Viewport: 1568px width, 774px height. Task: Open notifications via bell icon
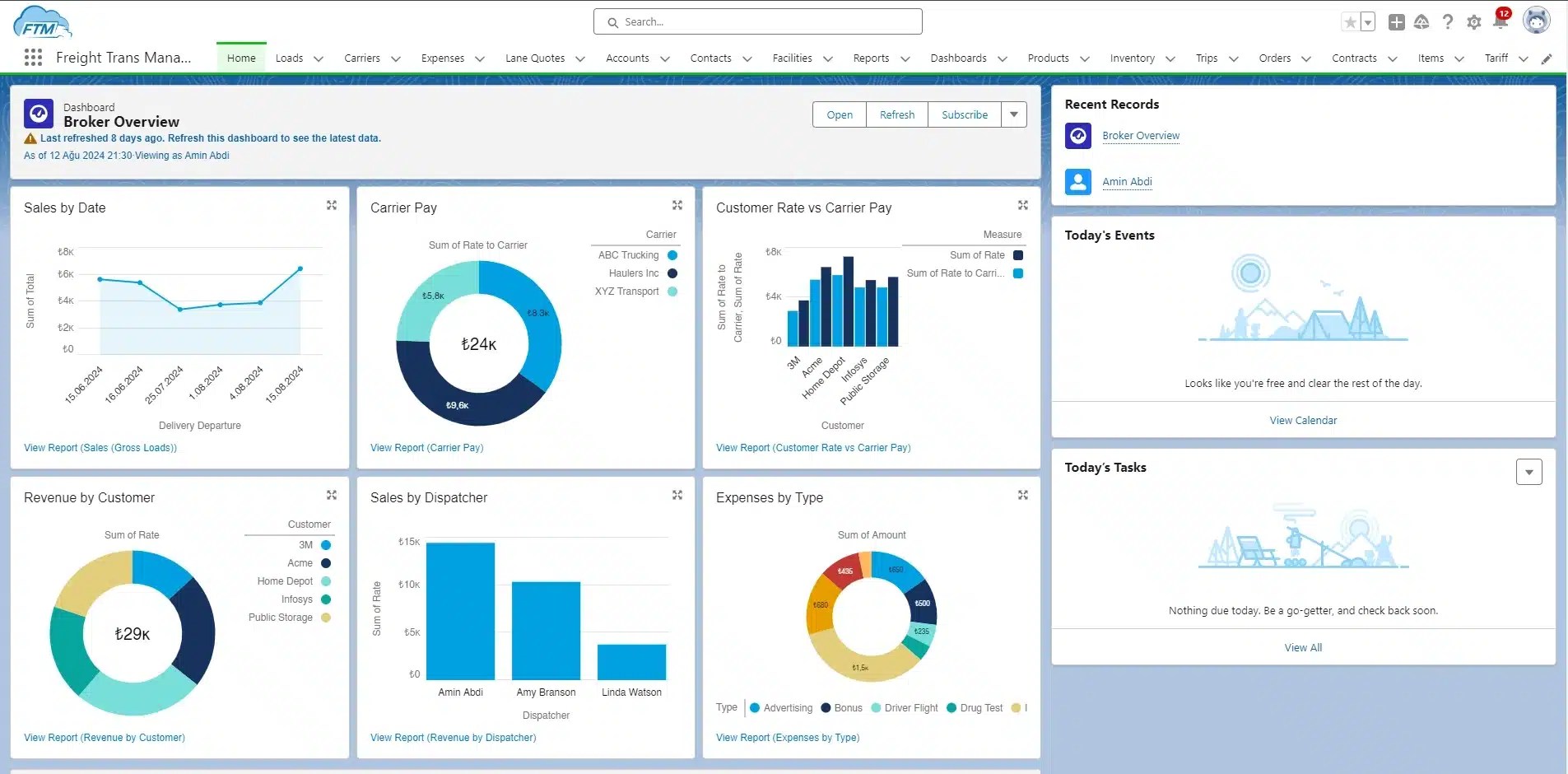click(1500, 21)
